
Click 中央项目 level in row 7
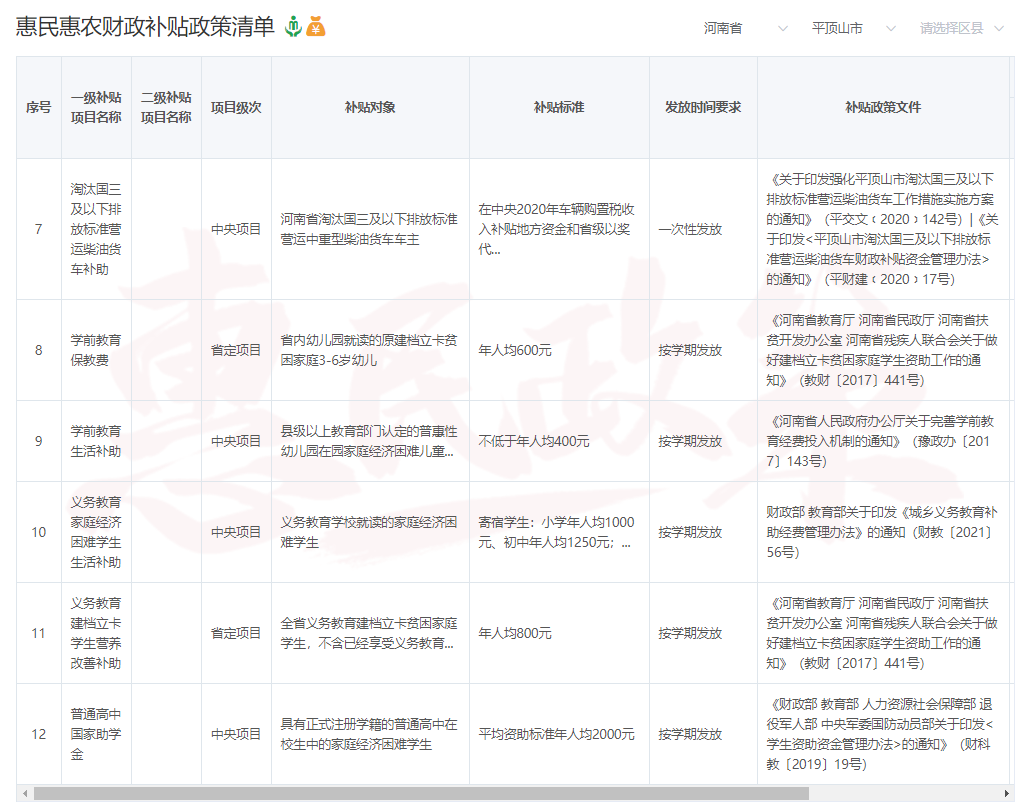(x=236, y=229)
